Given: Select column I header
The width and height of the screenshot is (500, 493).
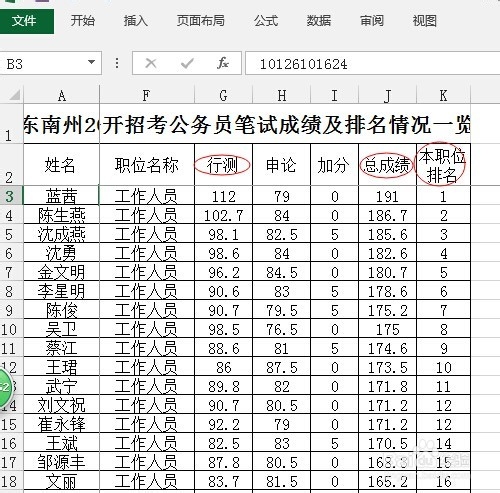Looking at the screenshot, I should 334,96.
